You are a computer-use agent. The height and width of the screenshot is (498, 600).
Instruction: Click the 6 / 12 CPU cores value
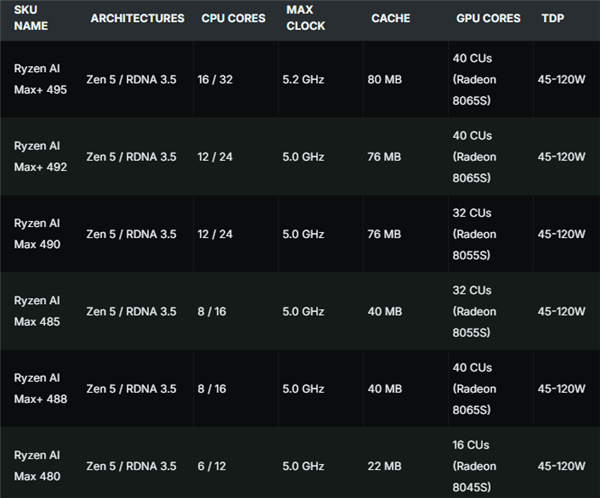pos(212,466)
